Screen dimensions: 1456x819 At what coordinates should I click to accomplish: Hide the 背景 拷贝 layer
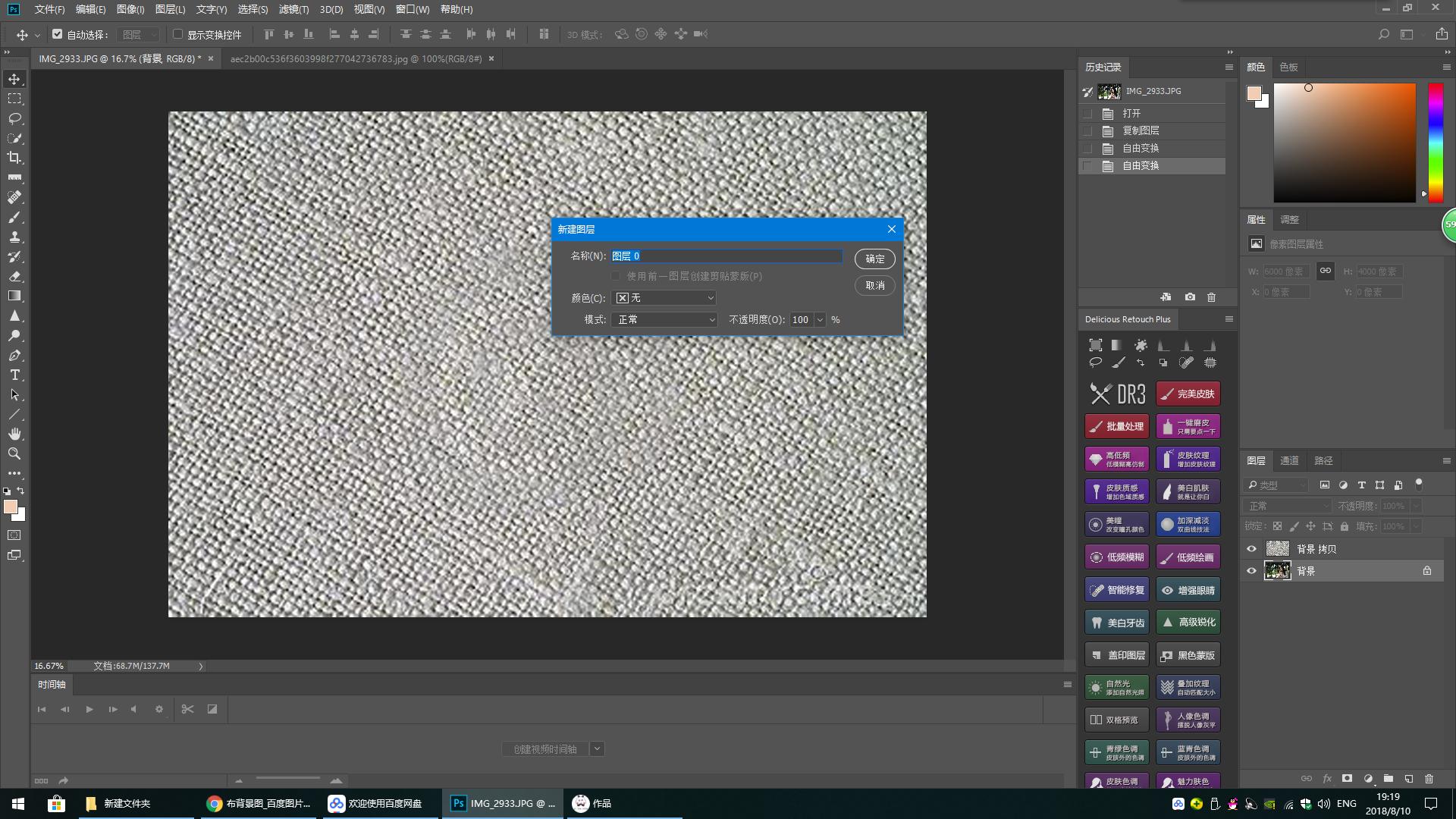[x=1251, y=549]
